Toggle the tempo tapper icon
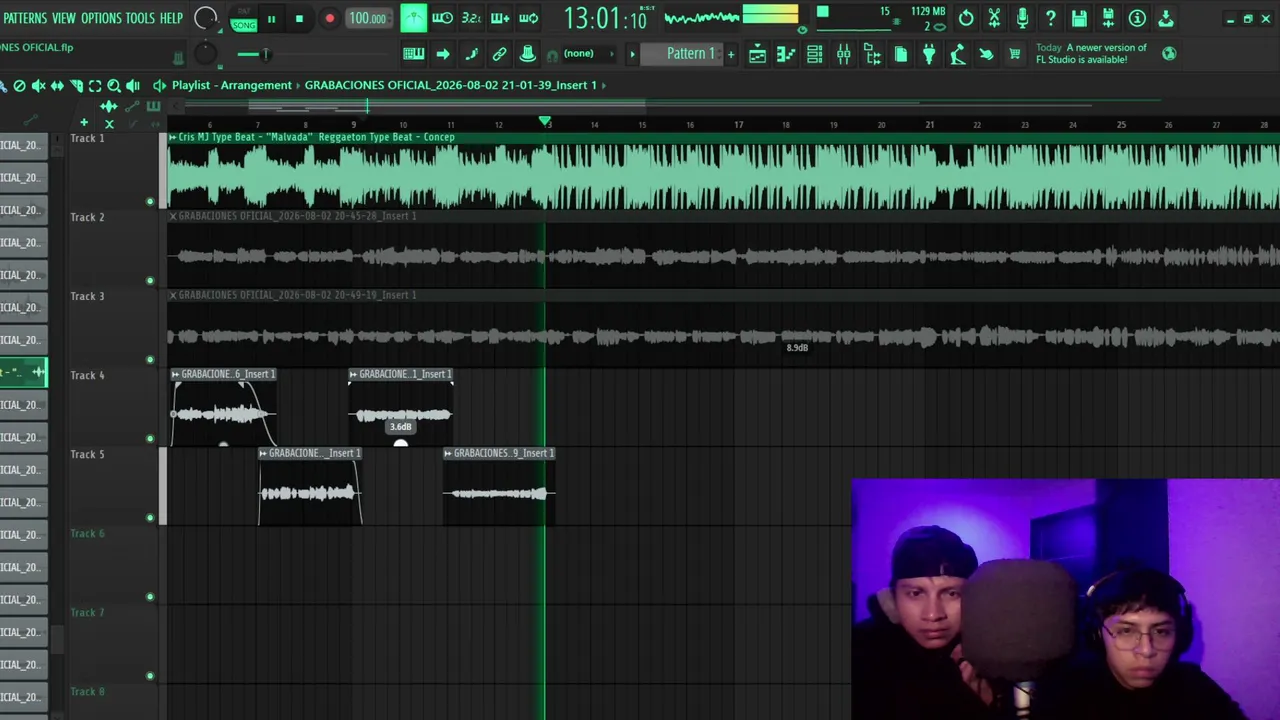 pos(958,54)
